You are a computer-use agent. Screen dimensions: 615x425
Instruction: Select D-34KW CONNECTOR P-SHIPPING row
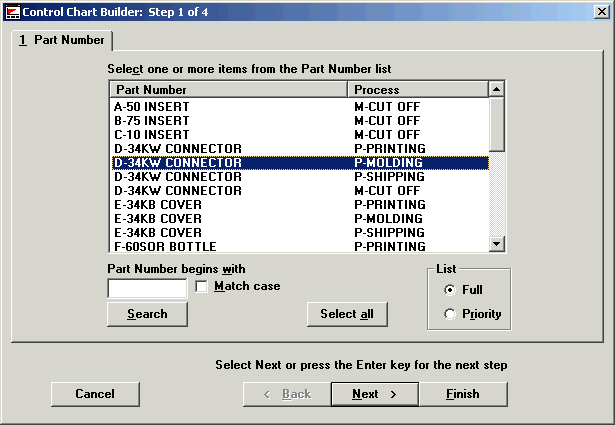click(298, 176)
